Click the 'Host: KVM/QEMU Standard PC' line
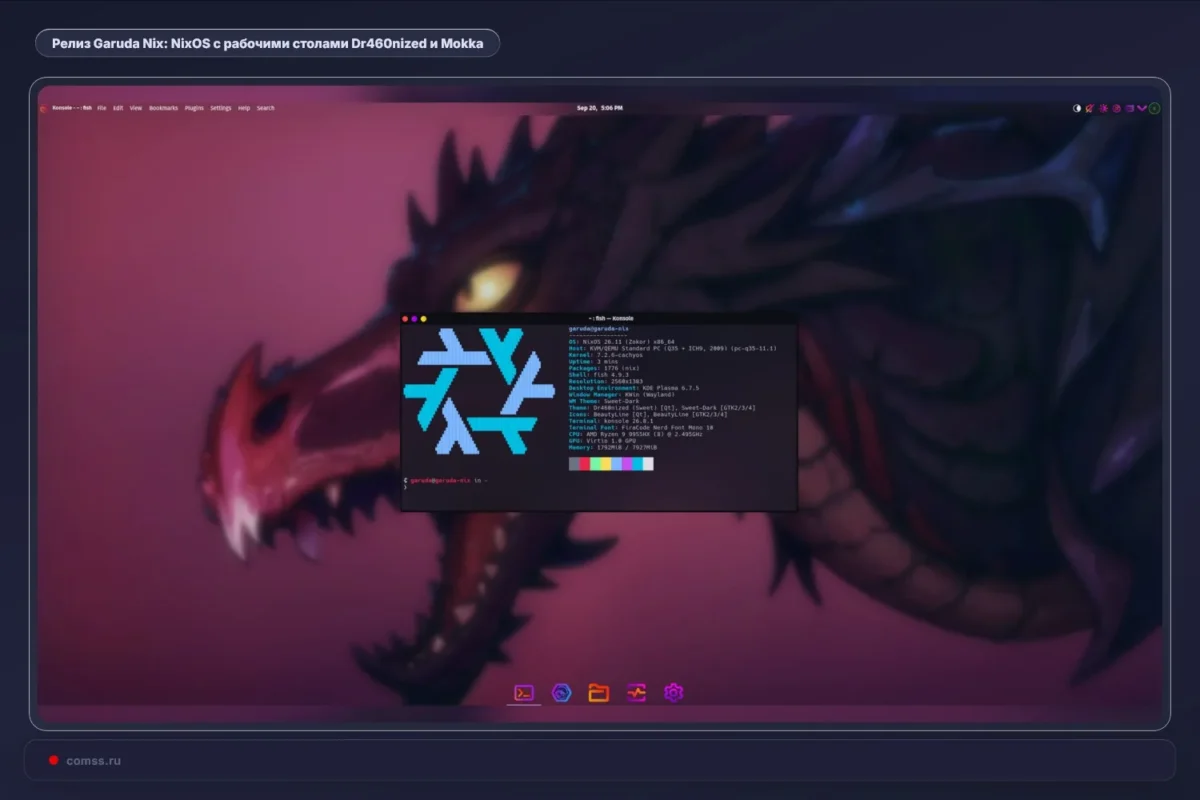Screen dimensions: 1200x800 click(673, 348)
